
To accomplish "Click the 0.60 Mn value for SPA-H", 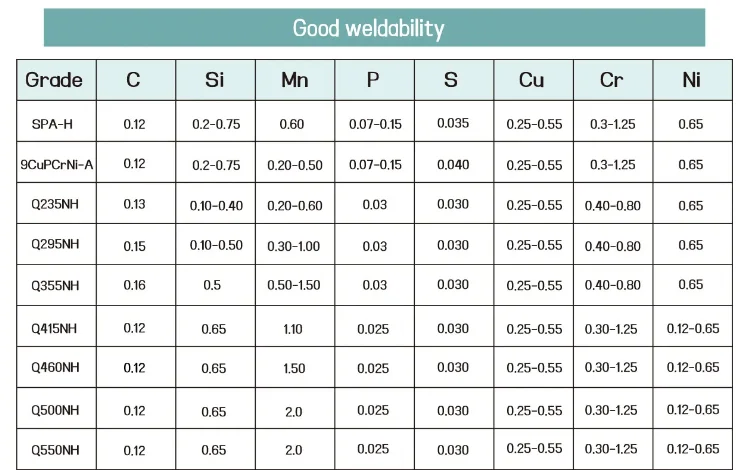I will [x=294, y=125].
